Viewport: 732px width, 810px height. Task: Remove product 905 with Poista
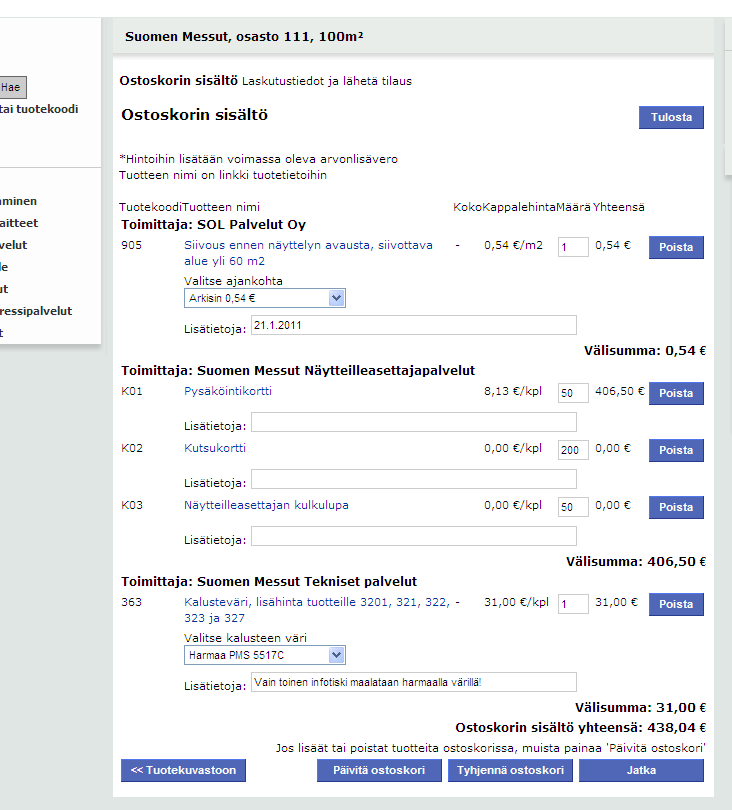(x=676, y=247)
